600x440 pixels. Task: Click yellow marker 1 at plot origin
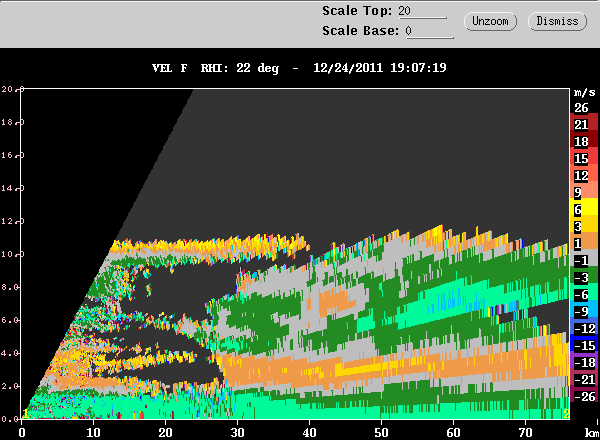(25, 413)
